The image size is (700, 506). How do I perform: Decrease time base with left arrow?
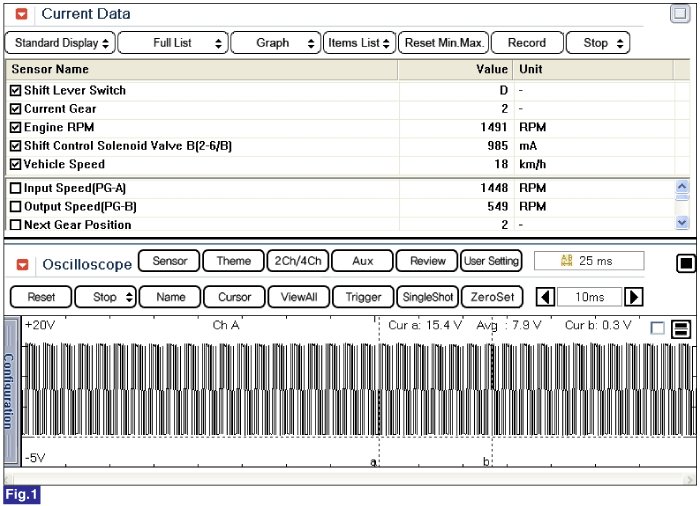click(545, 297)
